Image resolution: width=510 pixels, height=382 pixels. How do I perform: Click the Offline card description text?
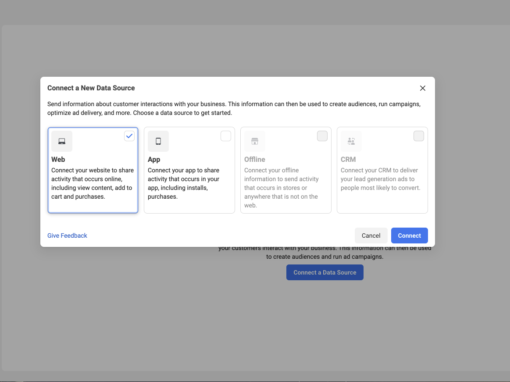point(281,188)
